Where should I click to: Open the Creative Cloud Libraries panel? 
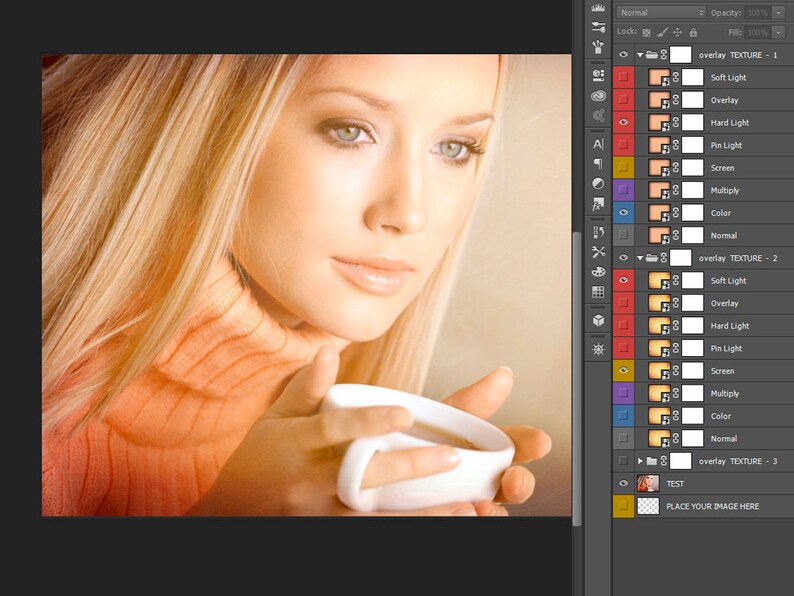598,96
